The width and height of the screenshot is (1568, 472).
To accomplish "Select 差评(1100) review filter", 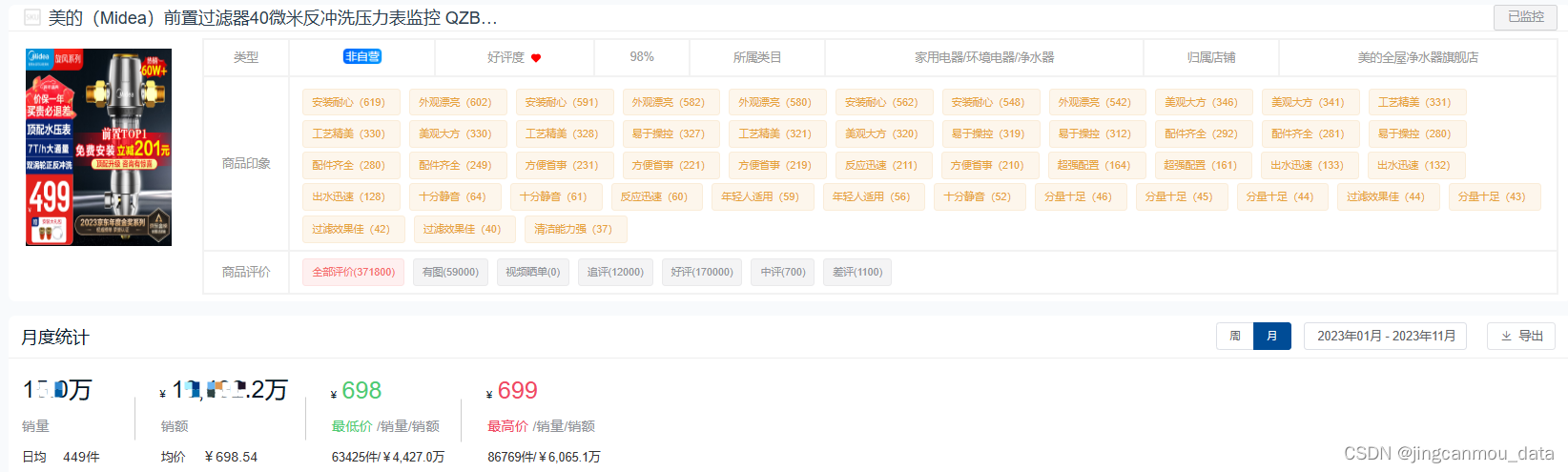I will pos(857,272).
